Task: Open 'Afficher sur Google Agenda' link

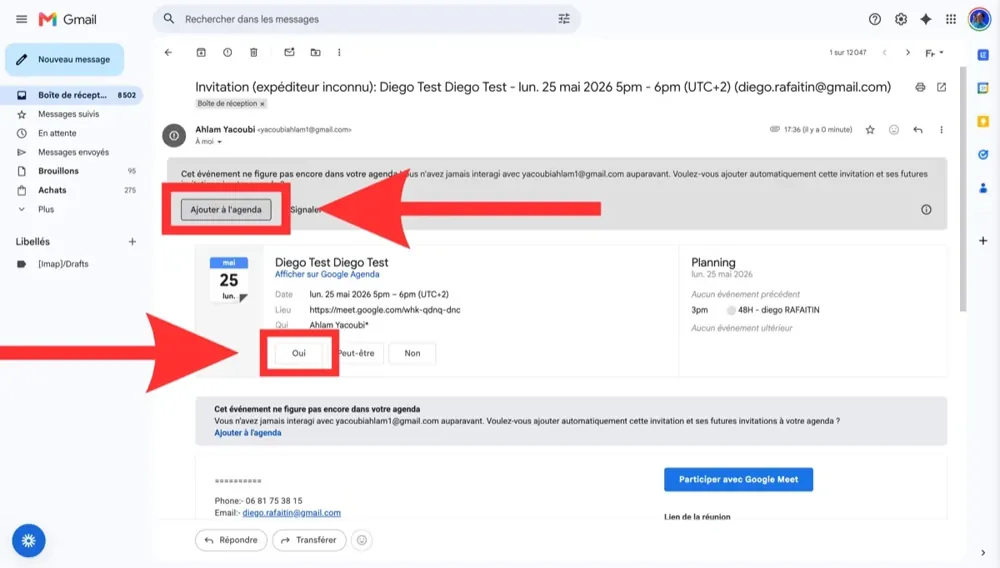Action: [x=327, y=274]
